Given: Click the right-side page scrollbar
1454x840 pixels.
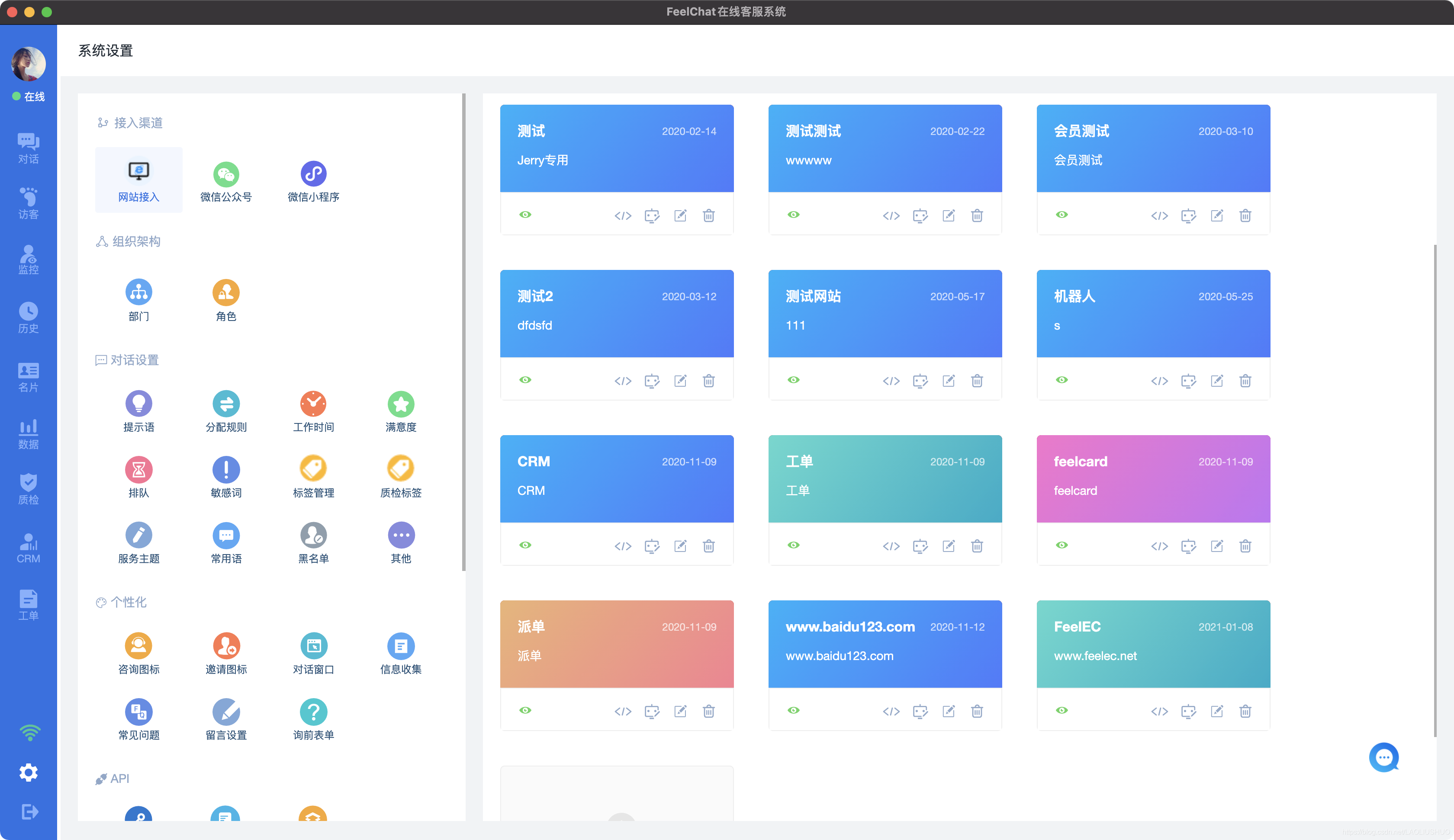Looking at the screenshot, I should tap(1435, 491).
